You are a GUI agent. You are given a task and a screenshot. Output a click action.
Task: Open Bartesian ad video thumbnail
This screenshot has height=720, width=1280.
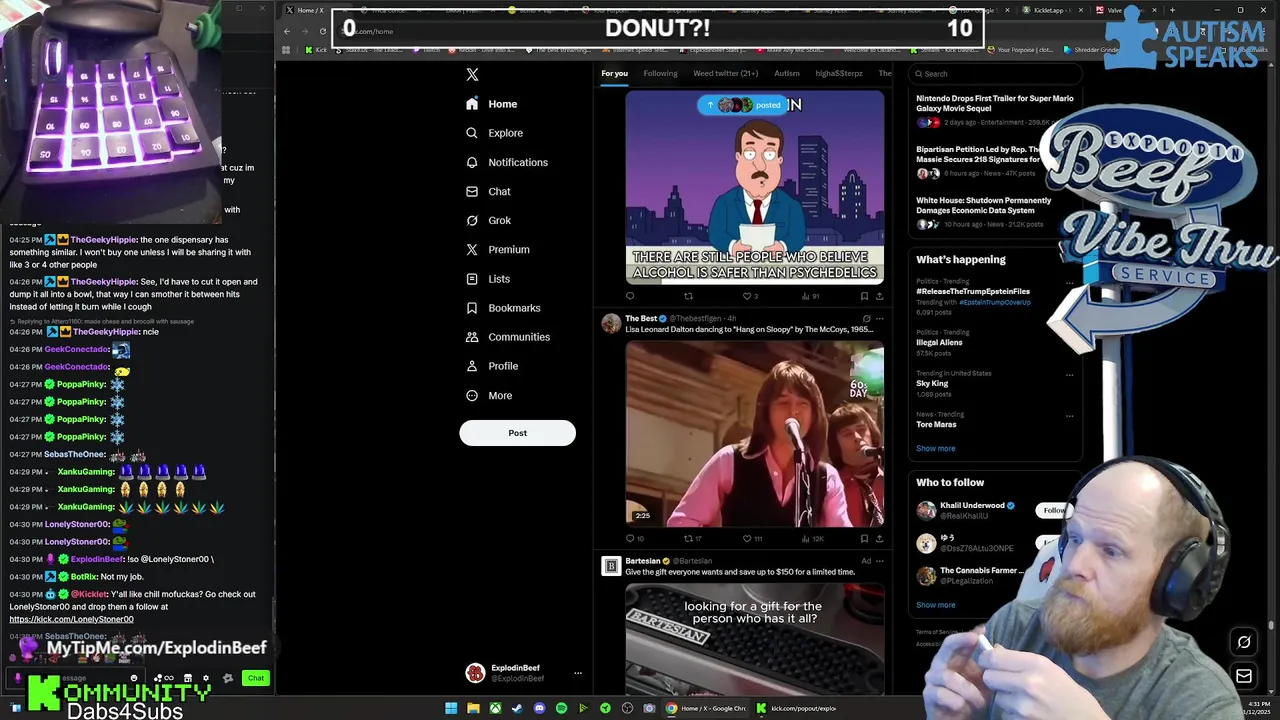(x=755, y=638)
